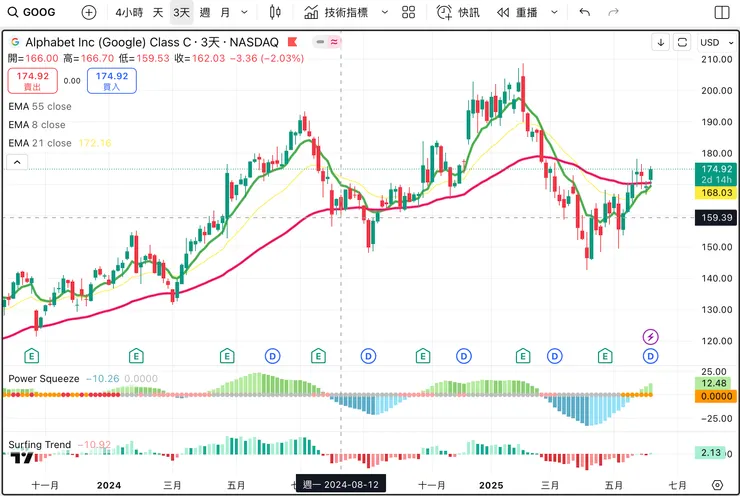Click the down-arrow button near USD
This screenshot has height=496, width=740.
coord(661,42)
